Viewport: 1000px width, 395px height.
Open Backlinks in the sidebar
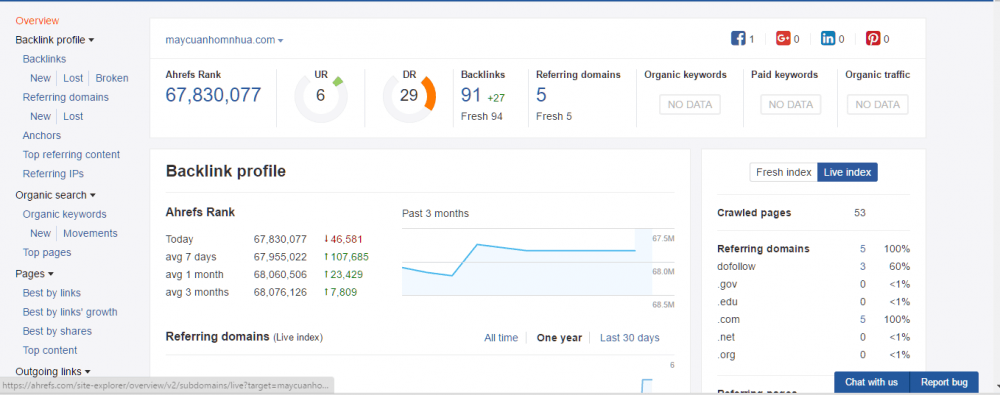[44, 59]
